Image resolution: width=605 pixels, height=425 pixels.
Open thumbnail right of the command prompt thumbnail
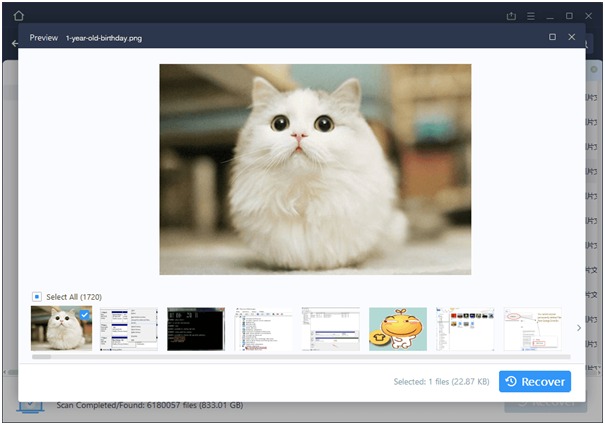click(263, 329)
